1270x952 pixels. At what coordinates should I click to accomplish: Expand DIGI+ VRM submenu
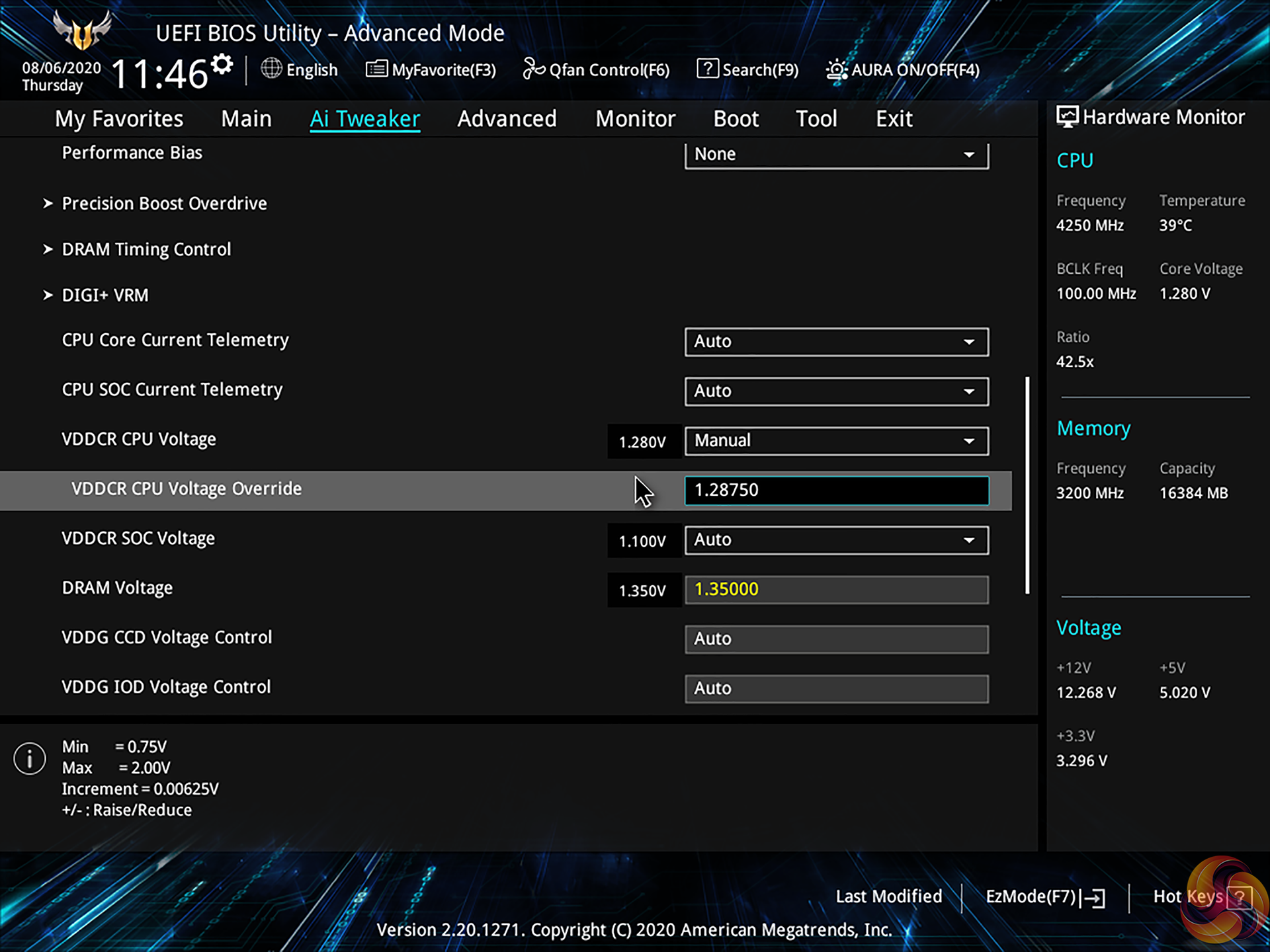105,296
